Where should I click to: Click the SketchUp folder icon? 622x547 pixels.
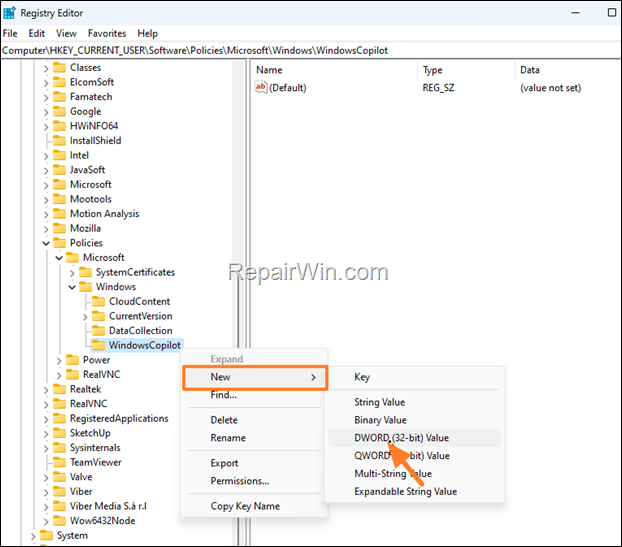60,433
